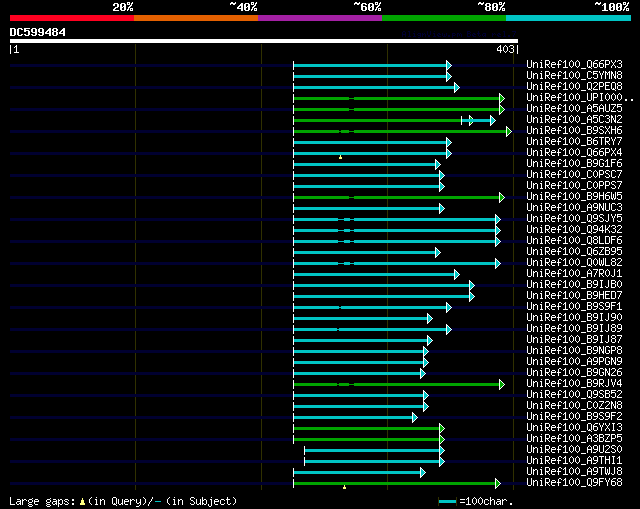
Task: Click the Q9FY68 alignment end arrowhead
Action: pyautogui.click(x=498, y=484)
